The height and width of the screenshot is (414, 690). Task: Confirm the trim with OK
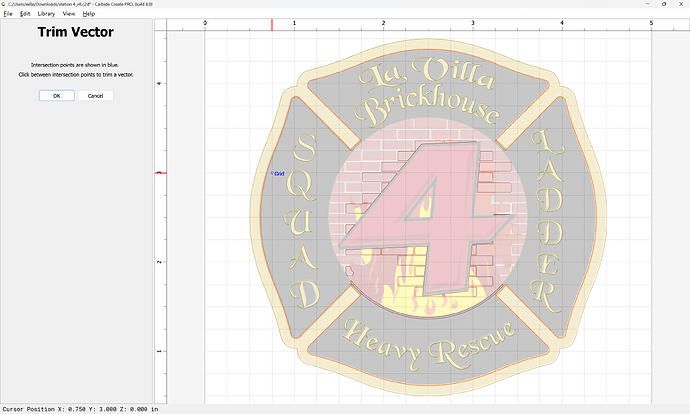[x=57, y=96]
